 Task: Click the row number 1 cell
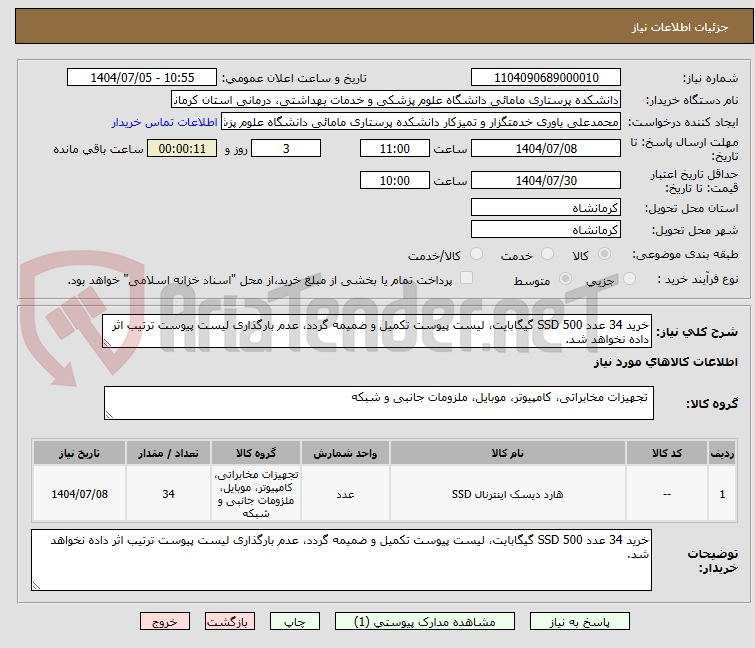(722, 494)
